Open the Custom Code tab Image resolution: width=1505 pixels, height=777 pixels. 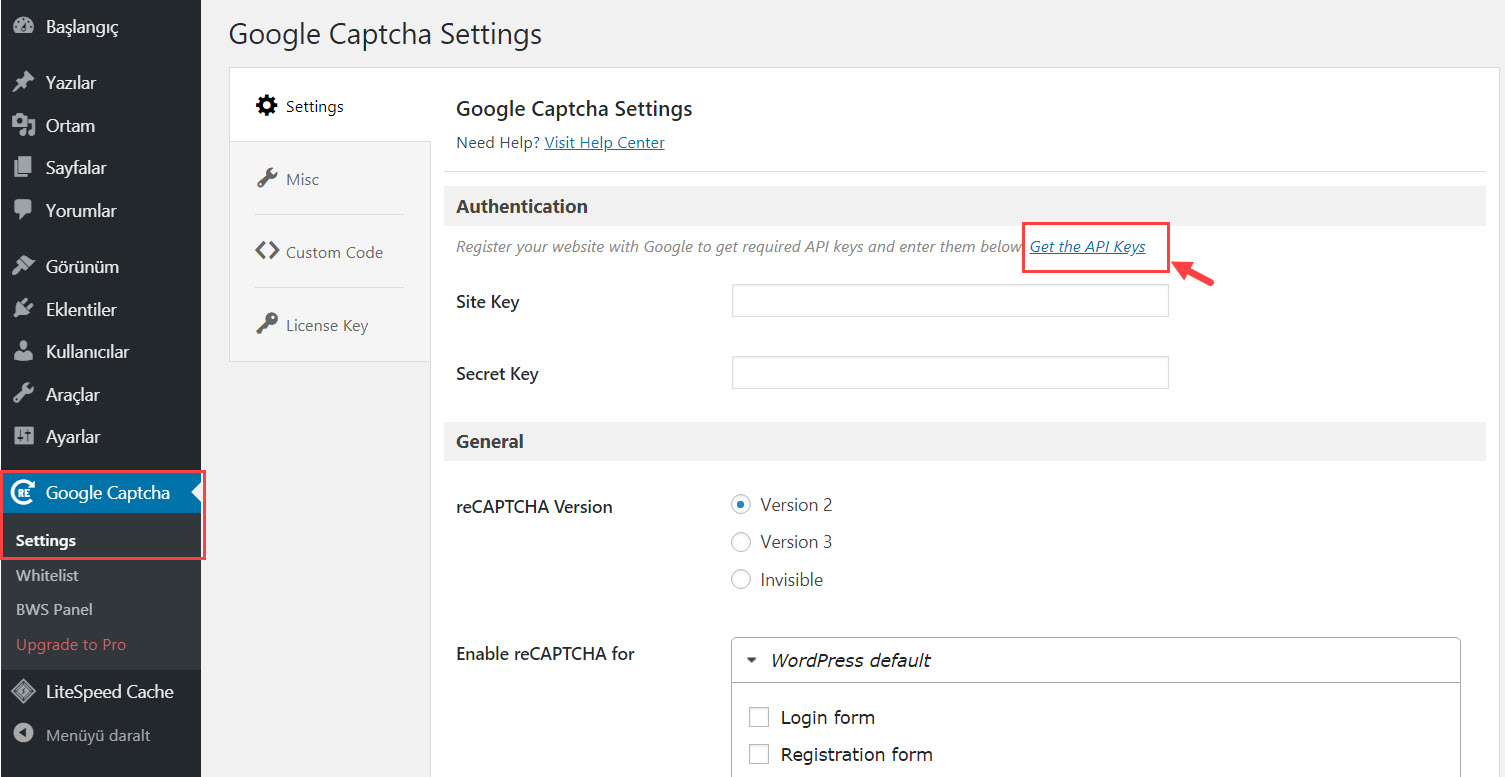[x=330, y=252]
